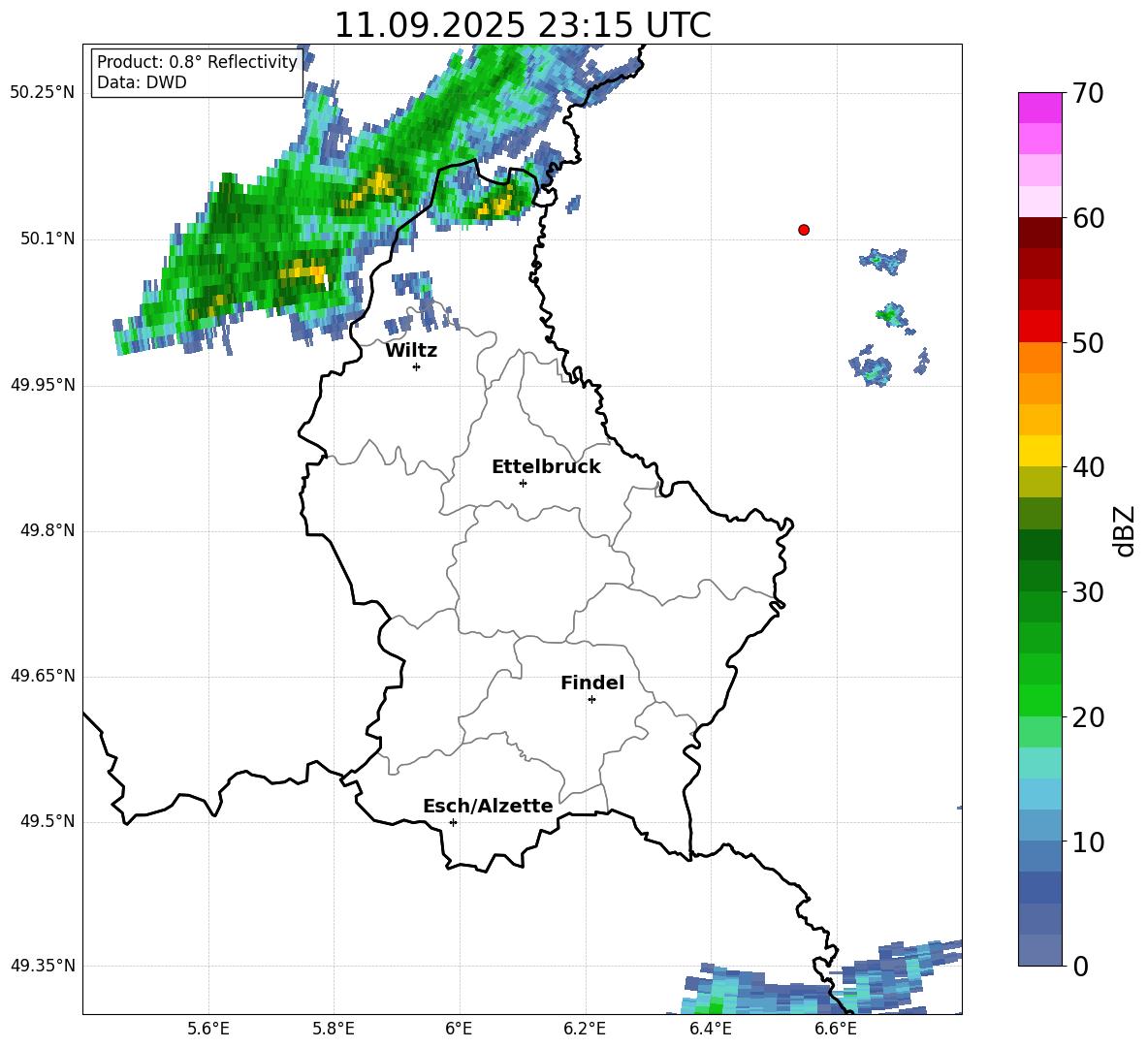Click the Data: DWD text
The height and width of the screenshot is (1048, 1148).
142,82
